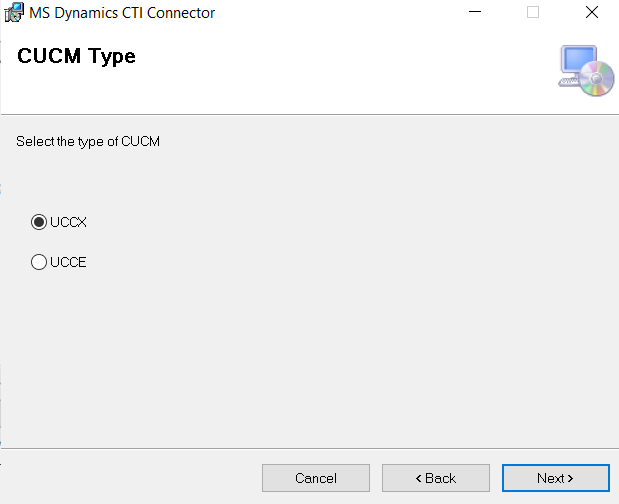The width and height of the screenshot is (619, 504).
Task: Click the computer and disc setup graphic
Action: click(585, 71)
